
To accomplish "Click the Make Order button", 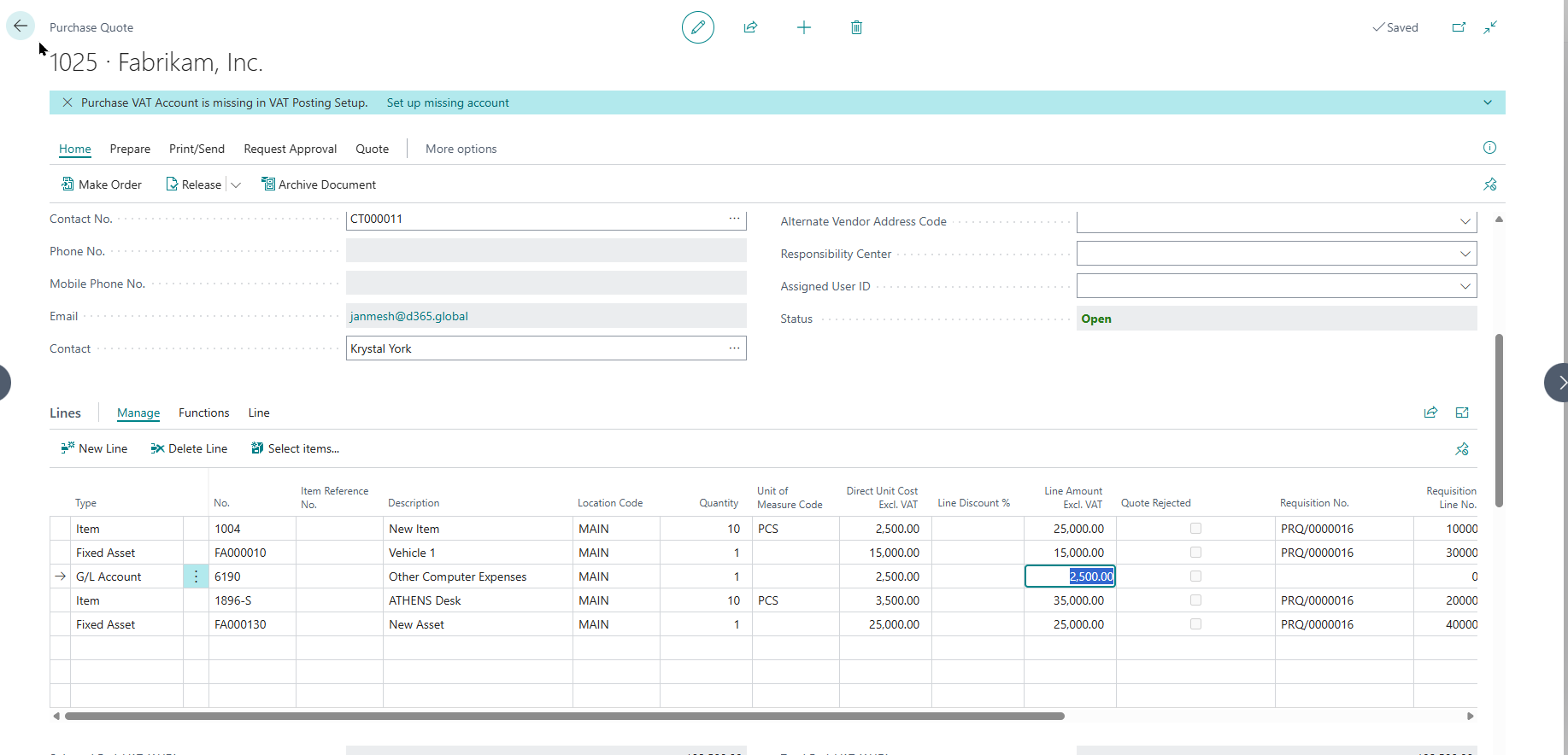I will [x=102, y=184].
